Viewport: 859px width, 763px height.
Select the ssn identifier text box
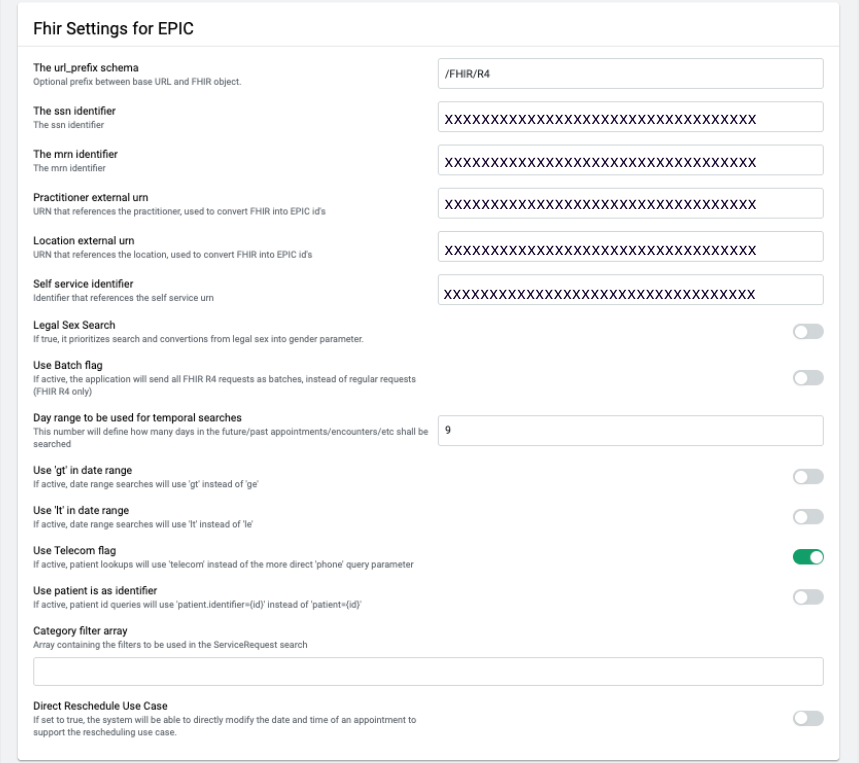pyautogui.click(x=630, y=117)
